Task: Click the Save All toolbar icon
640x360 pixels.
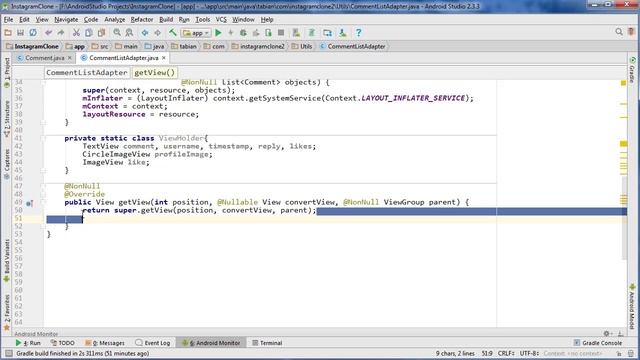Action: [x=20, y=33]
